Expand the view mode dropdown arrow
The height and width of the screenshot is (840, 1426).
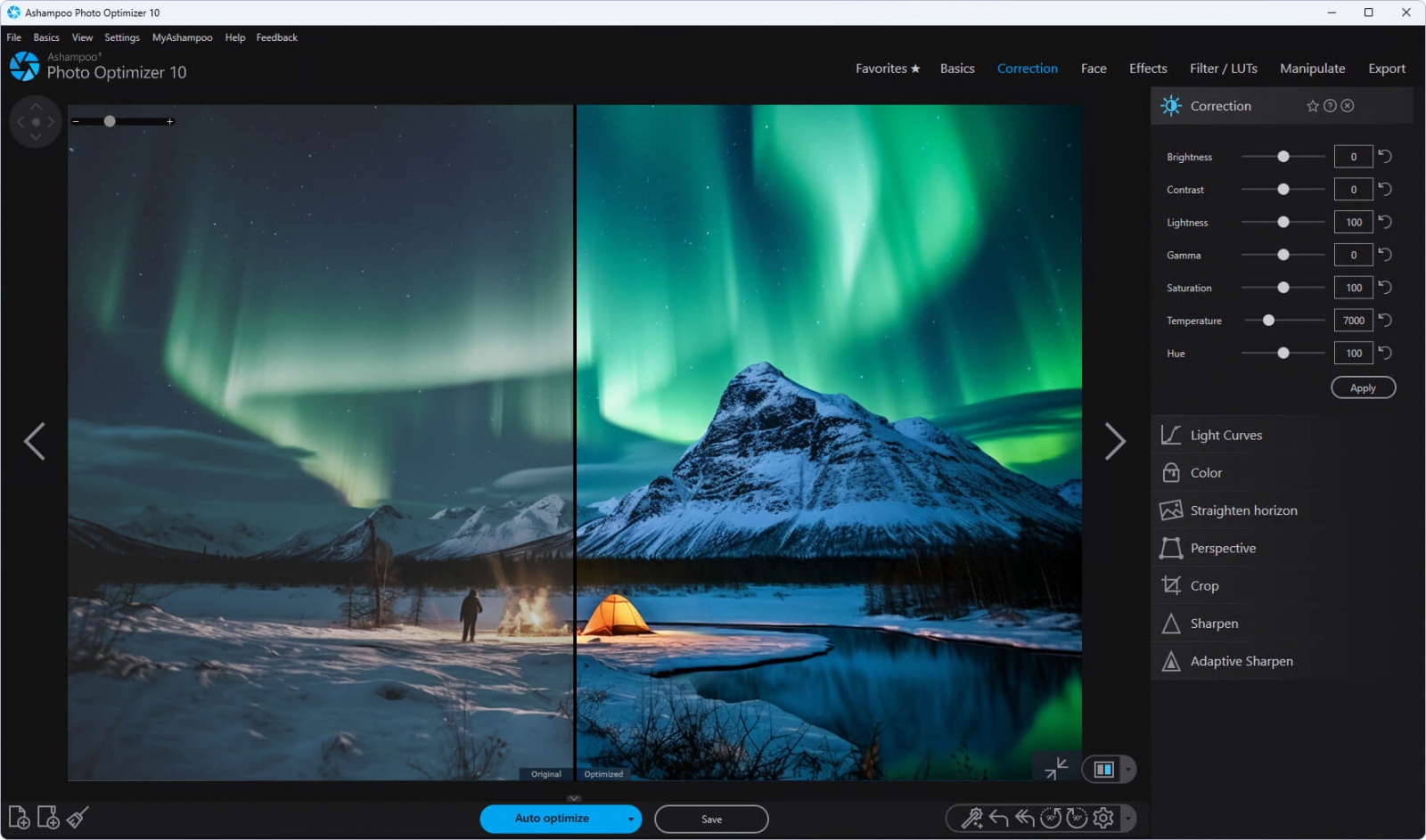[1128, 769]
